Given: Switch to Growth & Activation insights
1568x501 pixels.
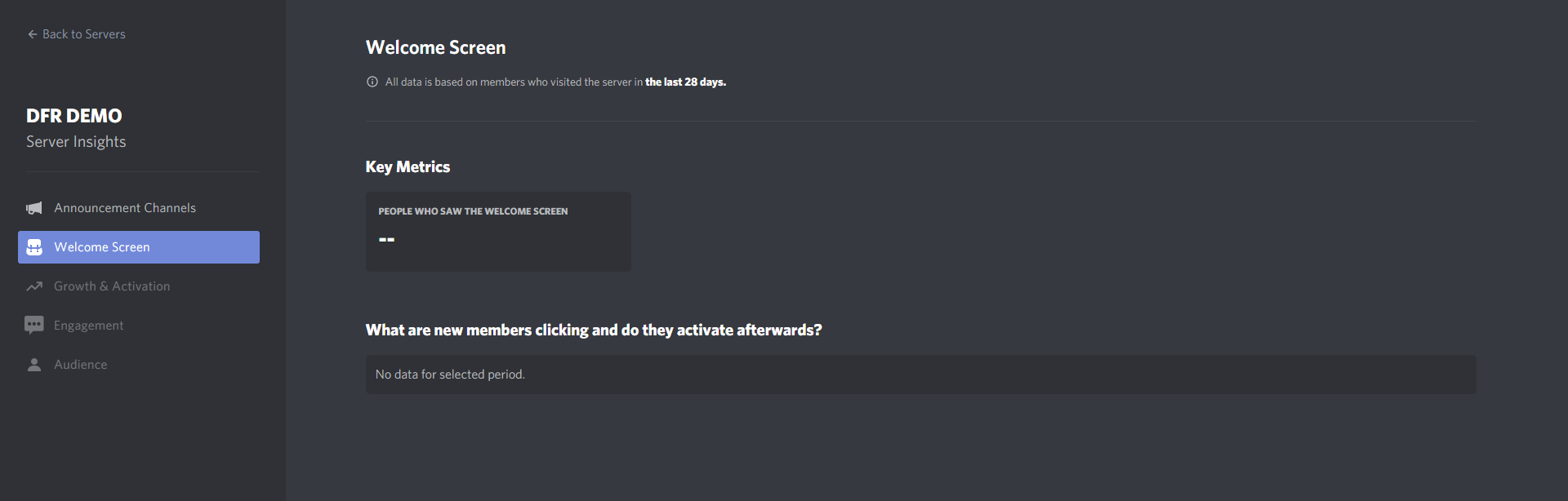Looking at the screenshot, I should pyautogui.click(x=139, y=286).
